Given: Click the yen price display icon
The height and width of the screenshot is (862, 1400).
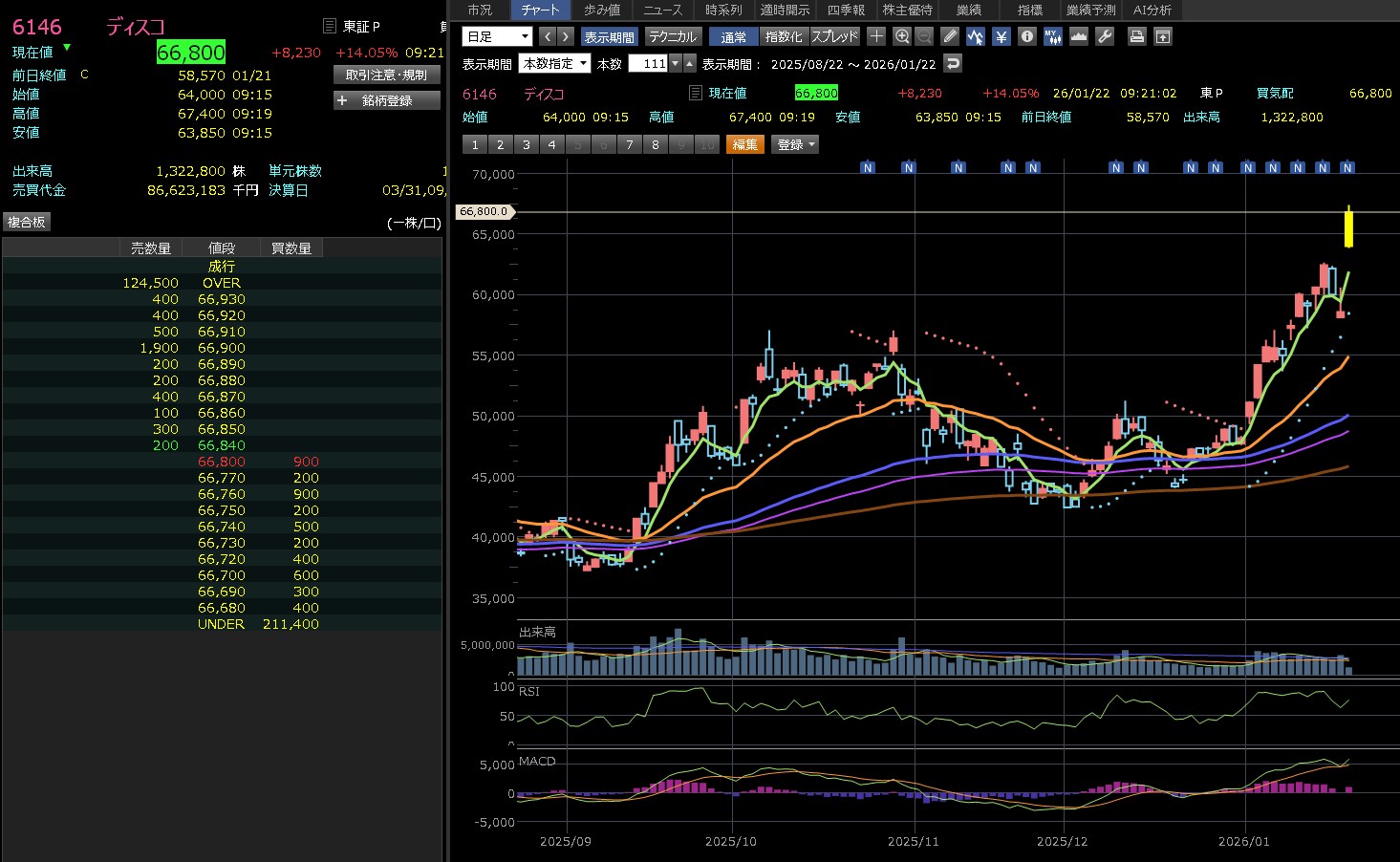Looking at the screenshot, I should pos(1001,36).
